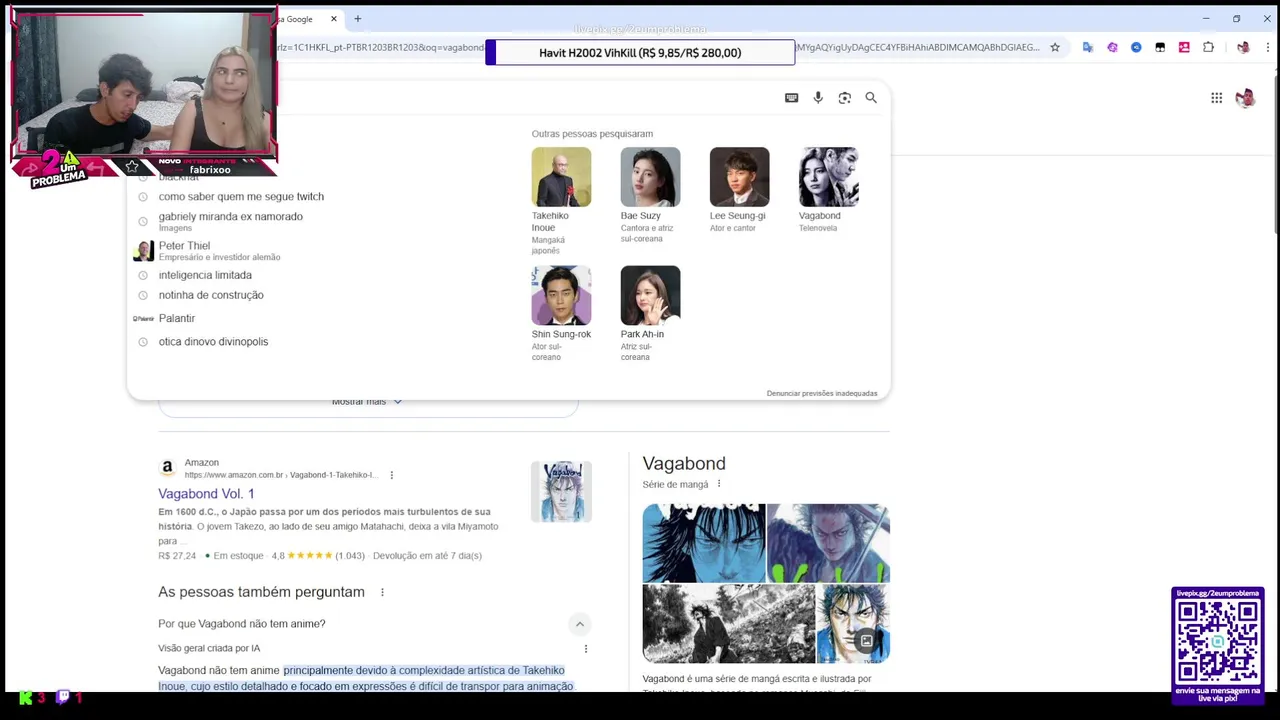This screenshot has width=1280, height=720.
Task: Bookmark this page with the star icon
Action: (x=1054, y=47)
